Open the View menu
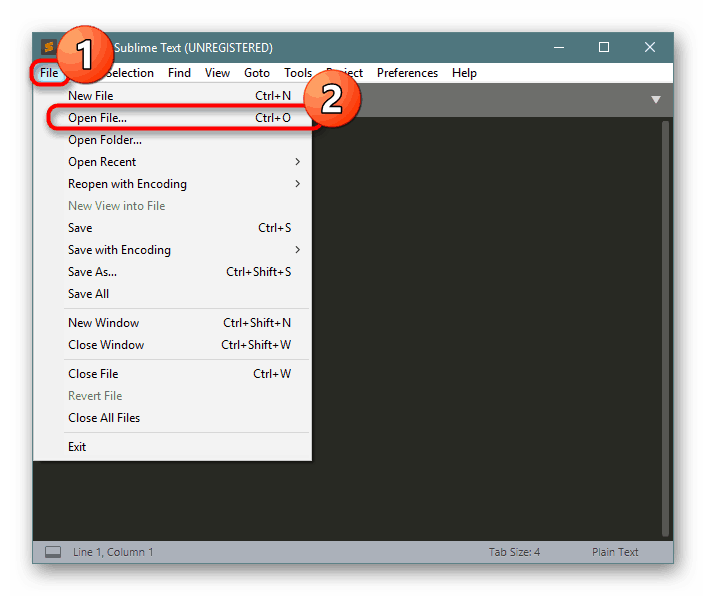This screenshot has height=596, width=706. pyautogui.click(x=217, y=73)
